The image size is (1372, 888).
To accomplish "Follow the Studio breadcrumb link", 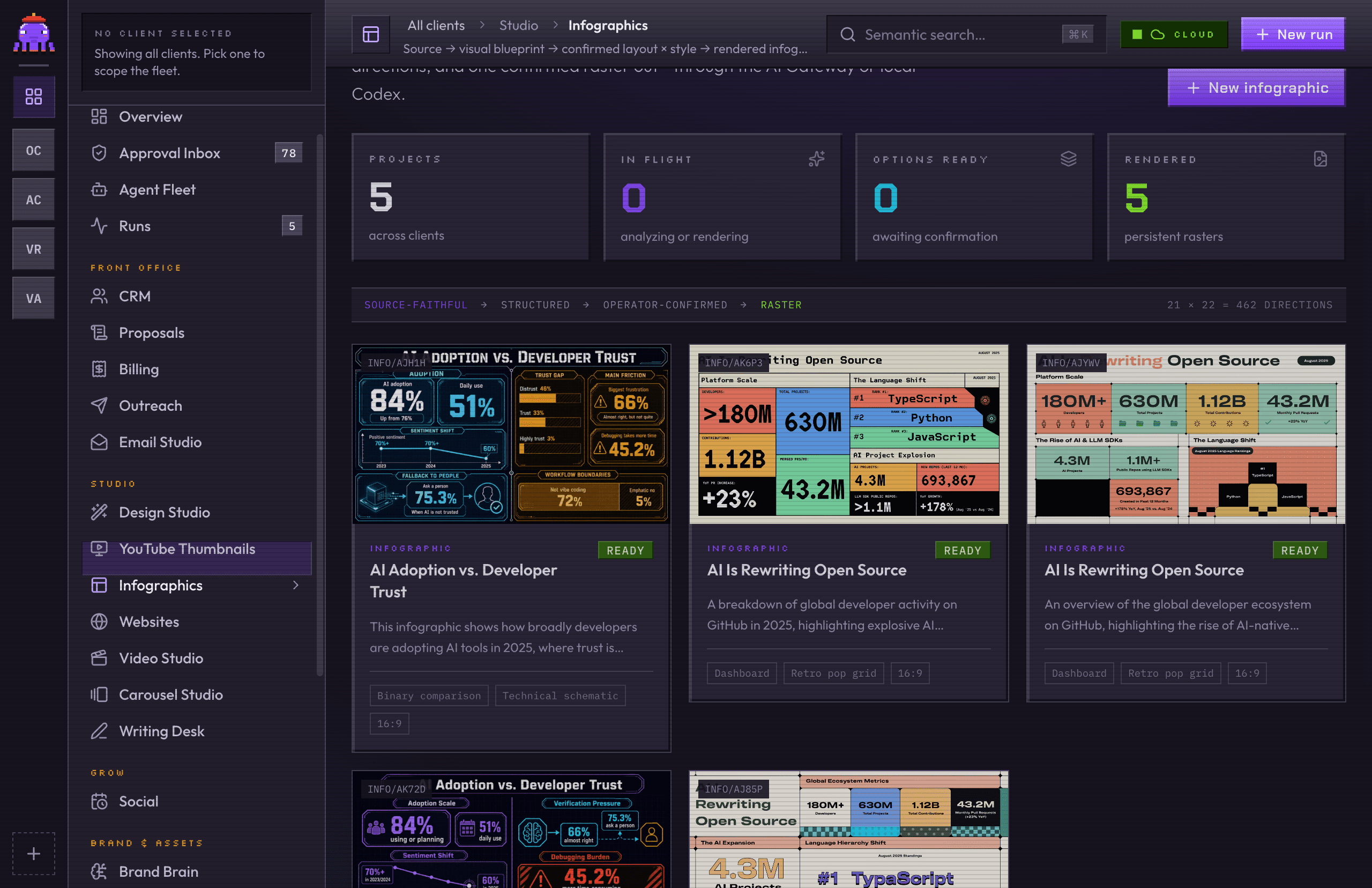I will point(519,25).
